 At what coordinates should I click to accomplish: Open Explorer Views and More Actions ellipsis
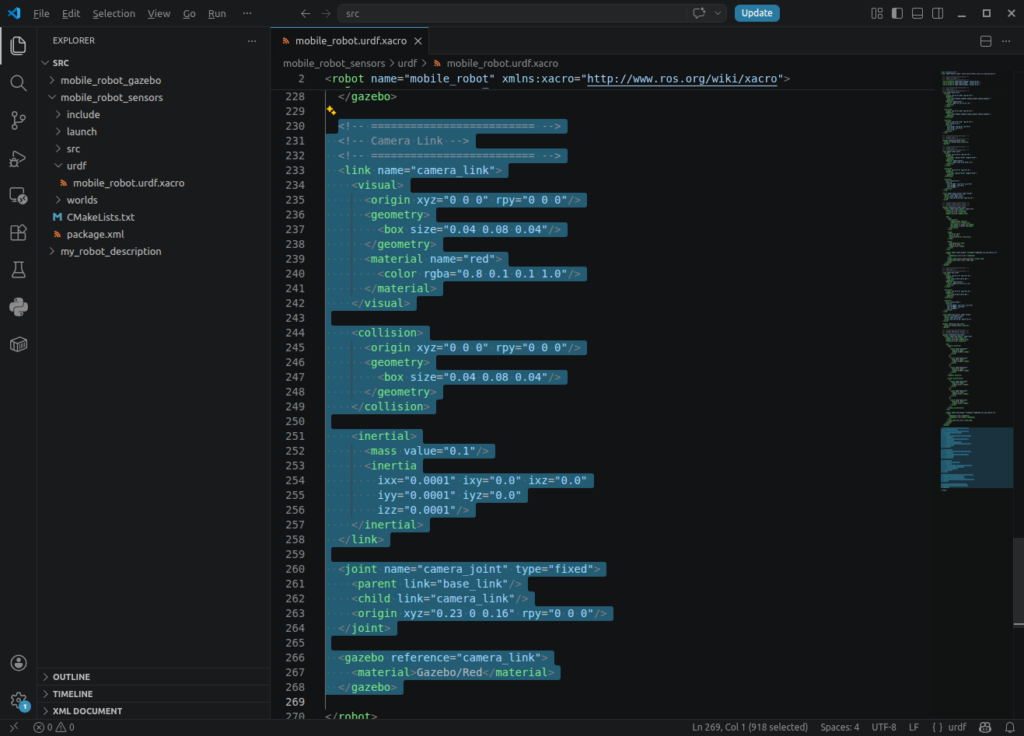pyautogui.click(x=251, y=40)
